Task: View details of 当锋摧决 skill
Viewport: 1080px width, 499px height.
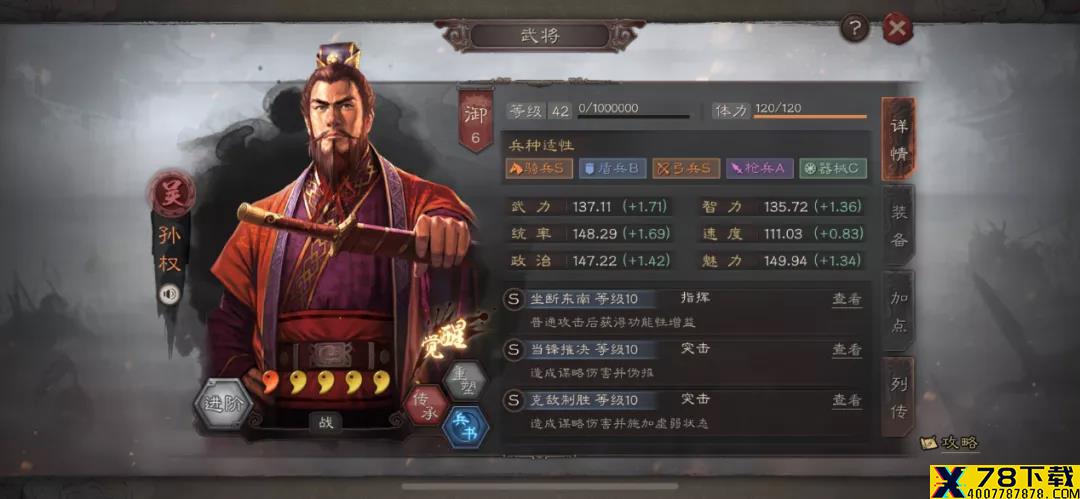Action: pos(847,349)
